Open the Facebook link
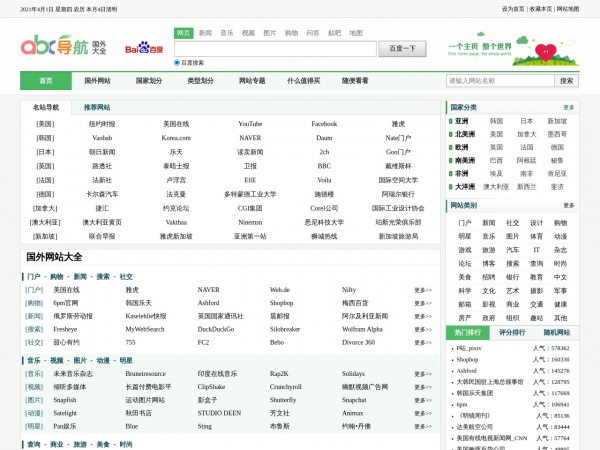The image size is (600, 450). 324,124
